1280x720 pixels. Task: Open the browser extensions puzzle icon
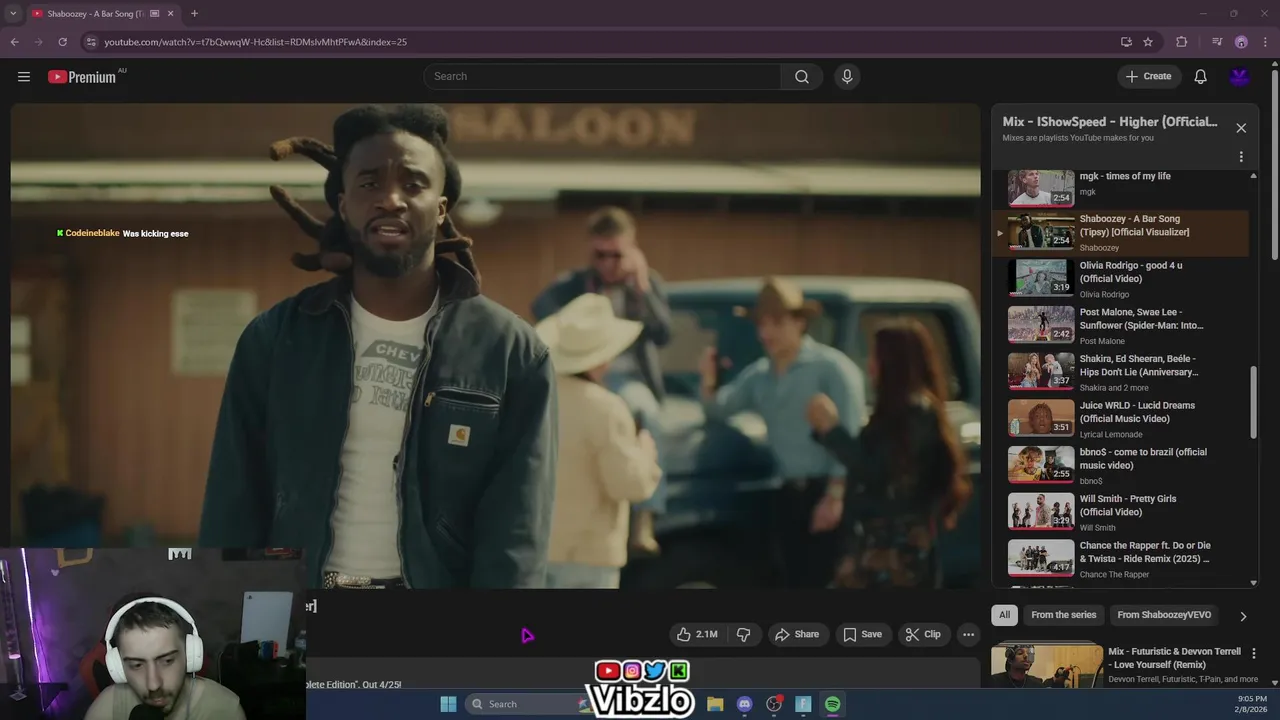1182,42
